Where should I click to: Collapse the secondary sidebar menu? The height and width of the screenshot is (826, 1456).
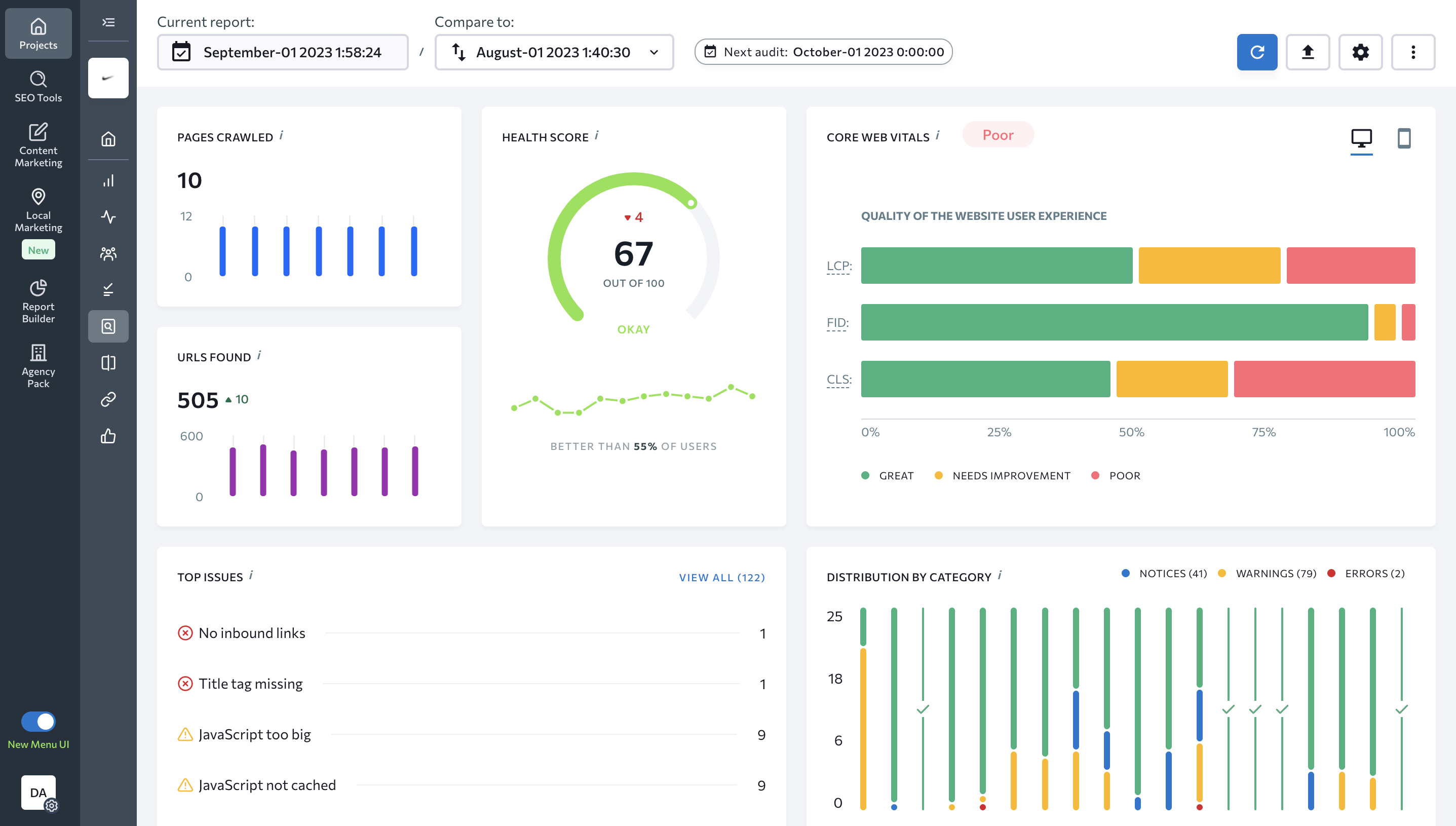point(108,22)
